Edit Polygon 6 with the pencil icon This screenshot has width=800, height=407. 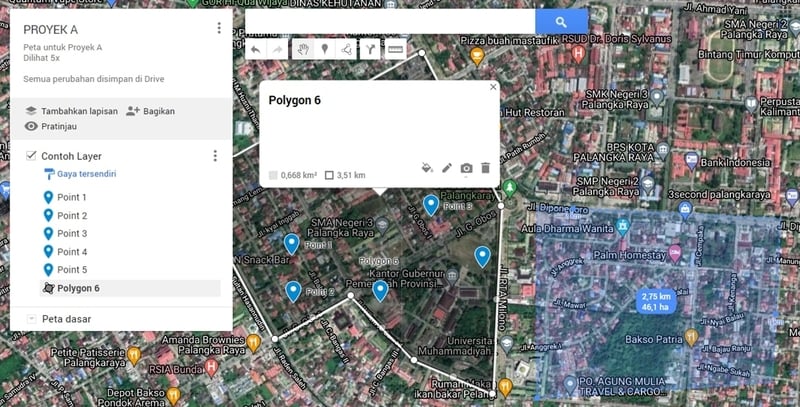click(x=447, y=168)
